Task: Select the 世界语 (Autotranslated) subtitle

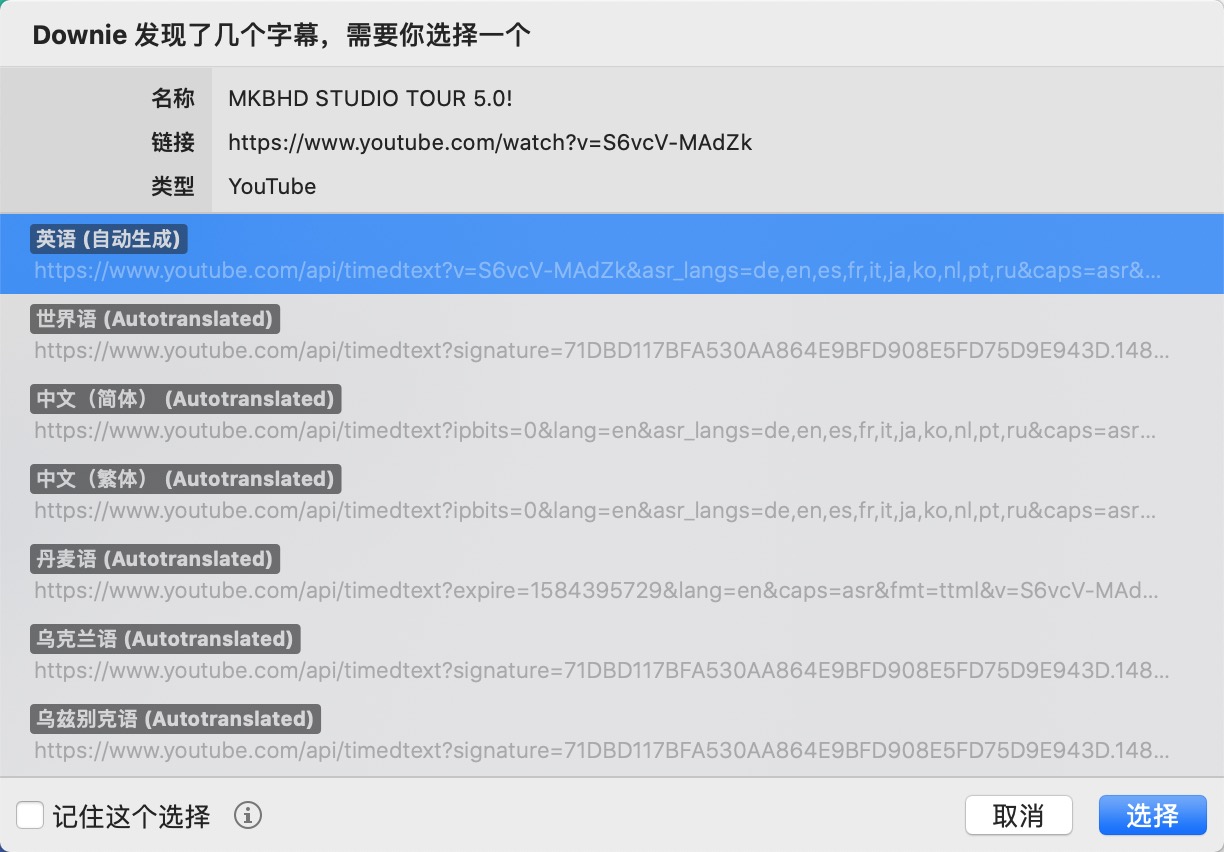Action: [x=612, y=334]
